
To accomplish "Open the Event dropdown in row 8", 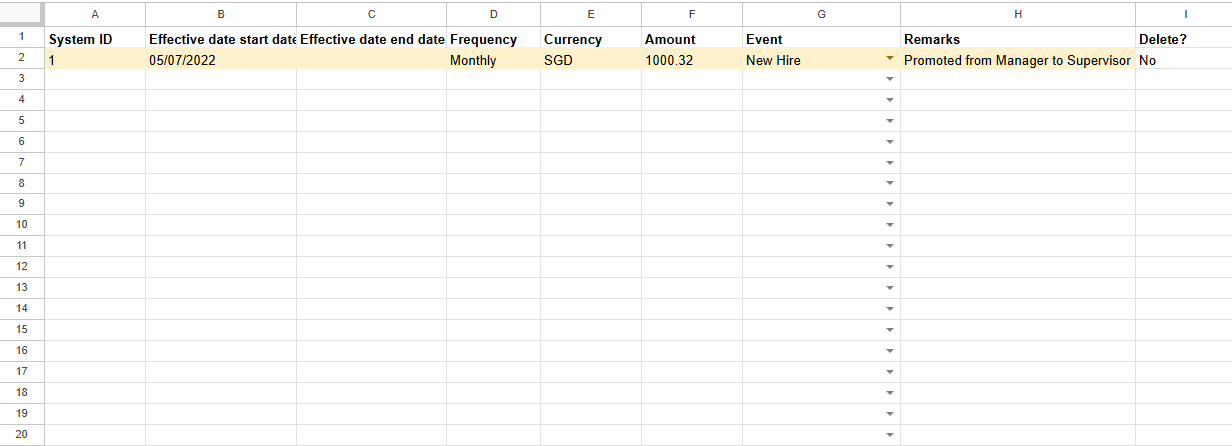I will [x=889, y=184].
